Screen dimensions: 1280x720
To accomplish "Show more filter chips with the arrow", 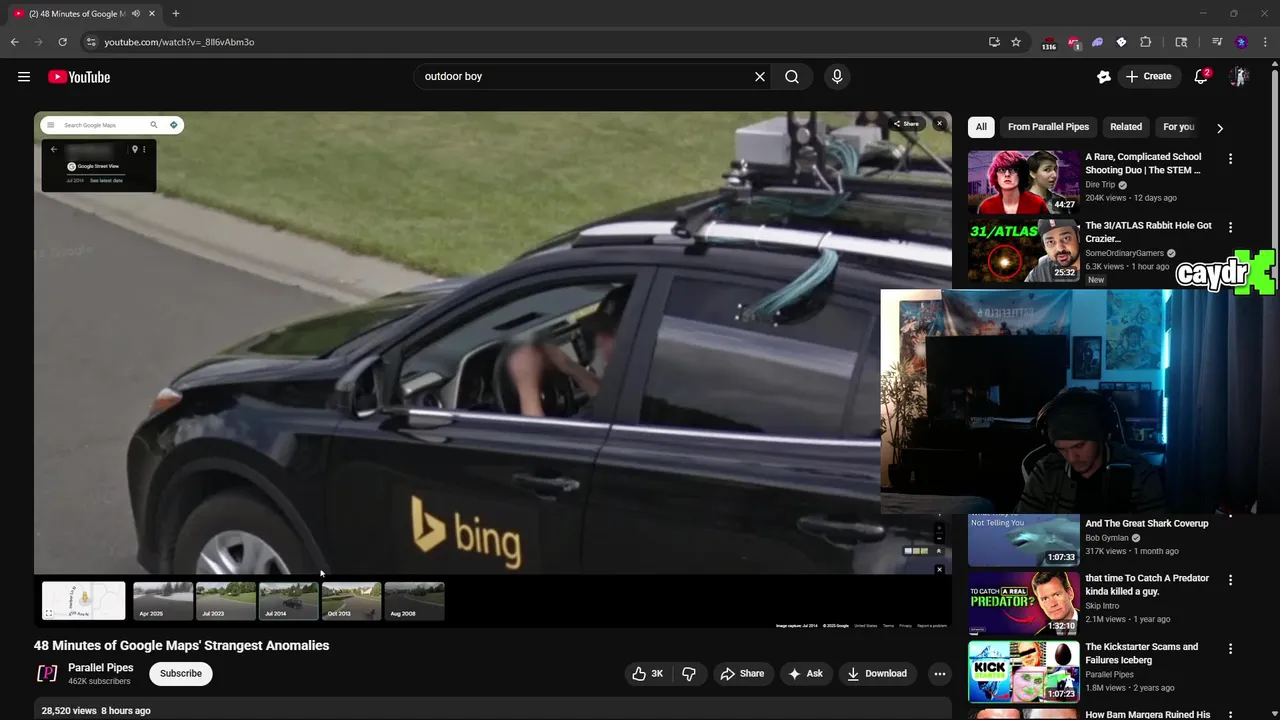I will [1220, 128].
